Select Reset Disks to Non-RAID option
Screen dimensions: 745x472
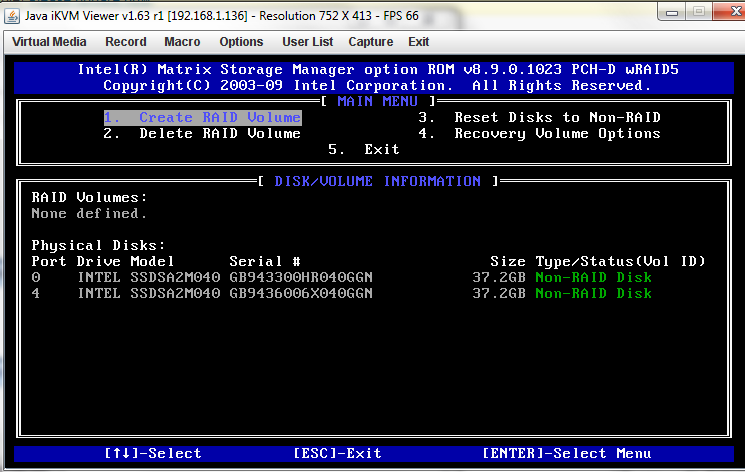pos(539,118)
